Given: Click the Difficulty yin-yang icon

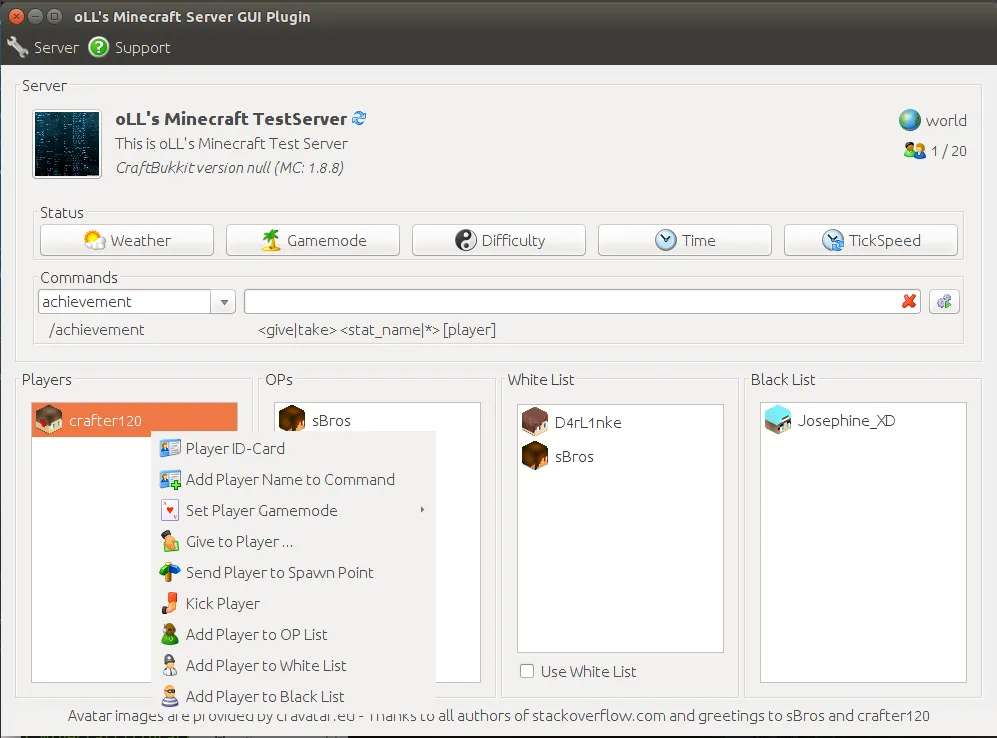Looking at the screenshot, I should [x=465, y=240].
